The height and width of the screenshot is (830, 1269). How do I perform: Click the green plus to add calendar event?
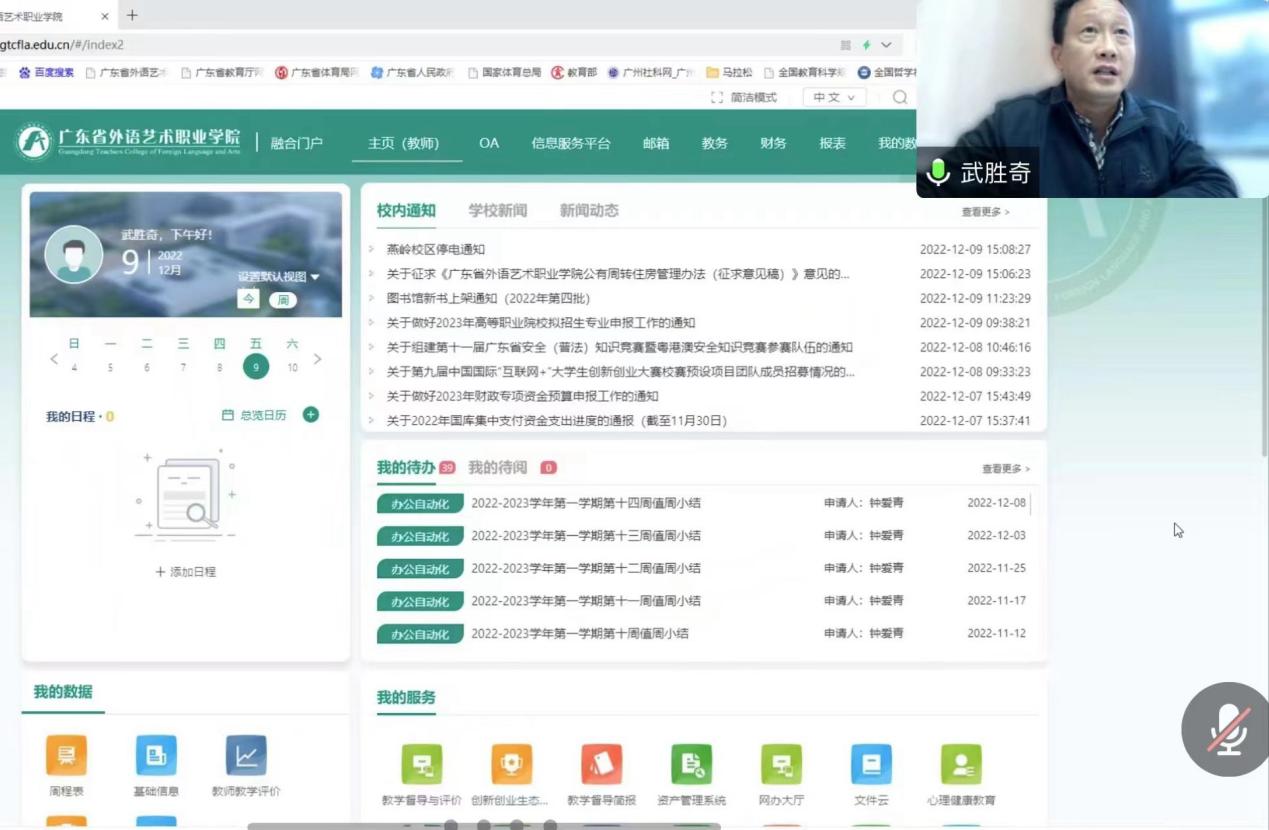coord(310,414)
